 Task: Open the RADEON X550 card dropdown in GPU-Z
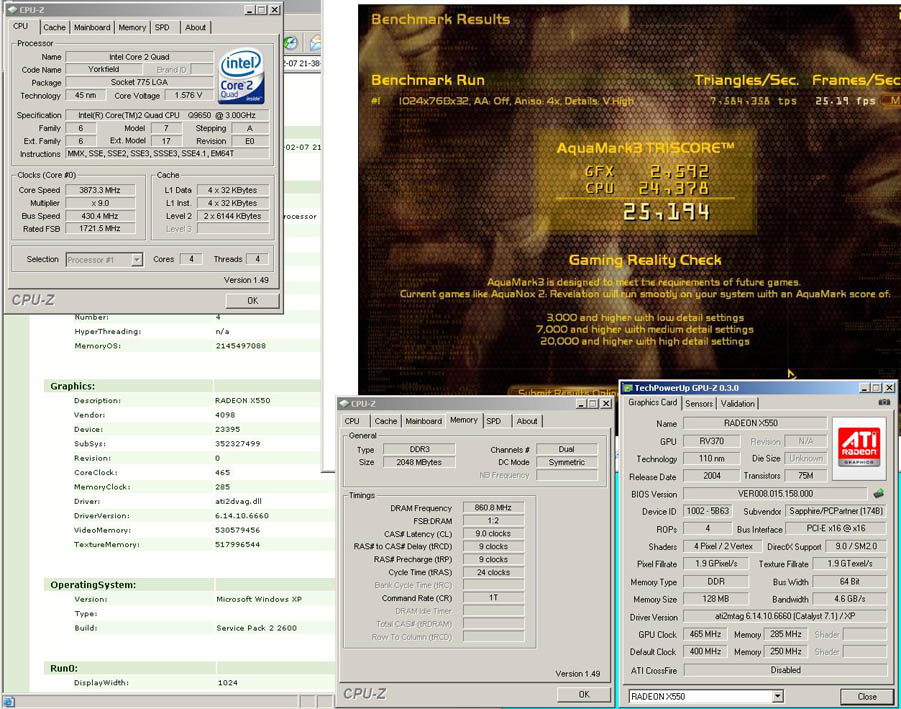[x=705, y=696]
